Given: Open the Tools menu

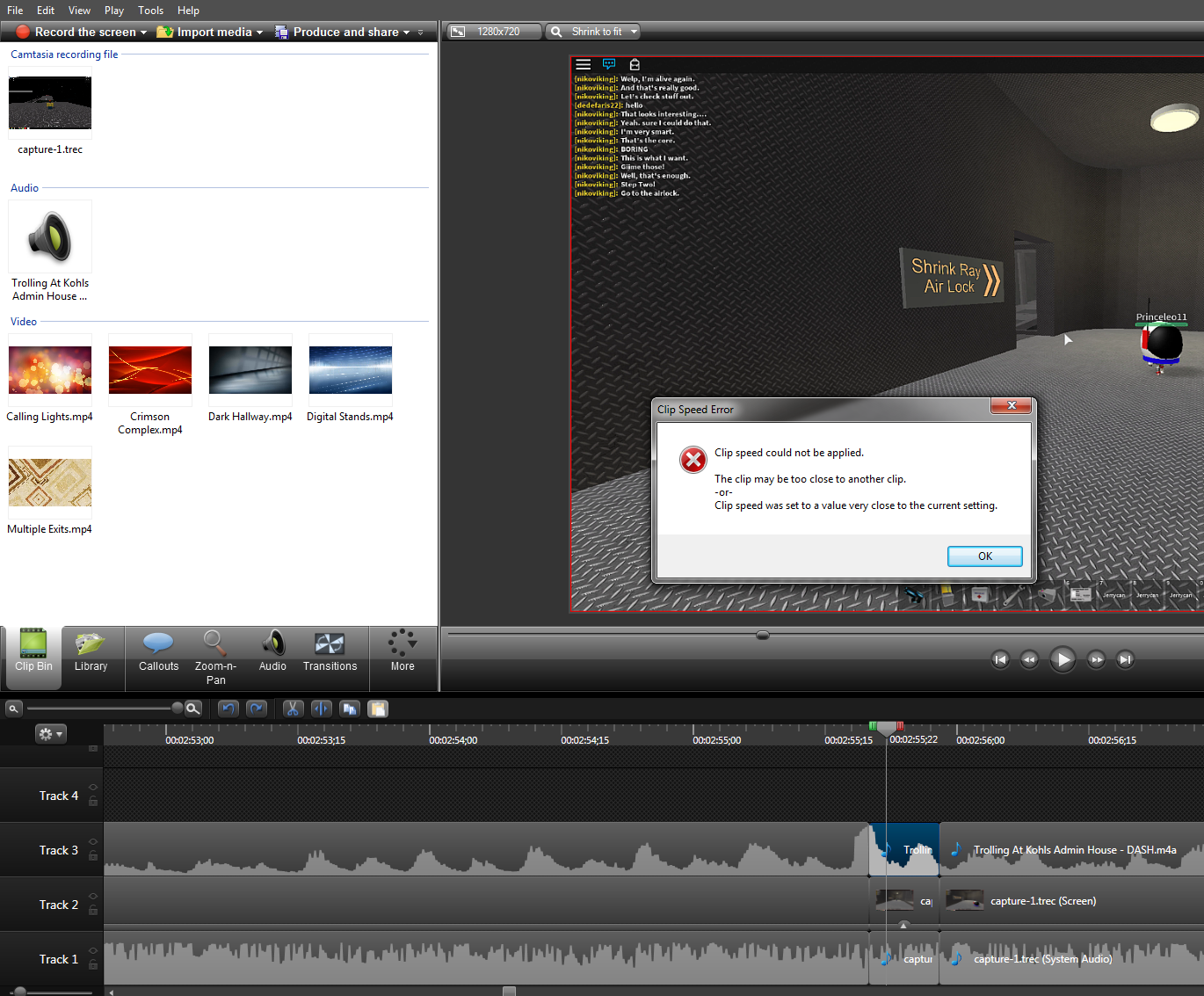Looking at the screenshot, I should (150, 11).
